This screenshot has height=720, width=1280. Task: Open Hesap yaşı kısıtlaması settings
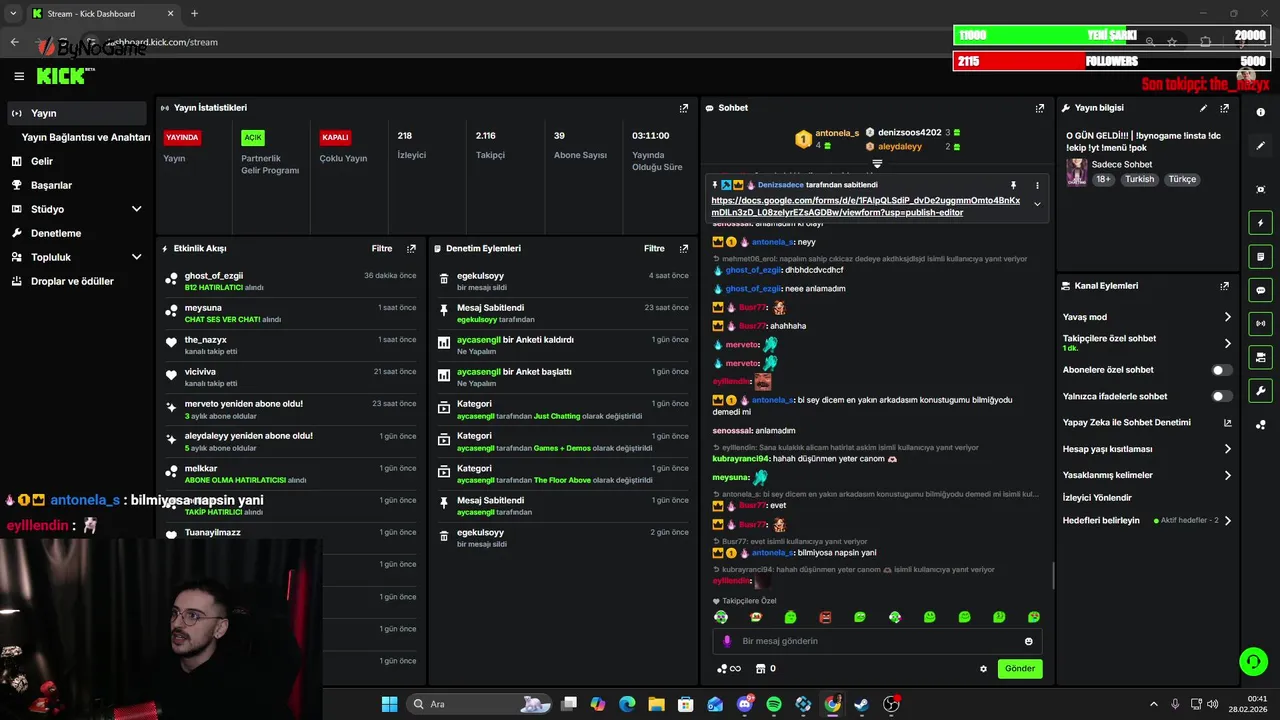click(x=1228, y=449)
